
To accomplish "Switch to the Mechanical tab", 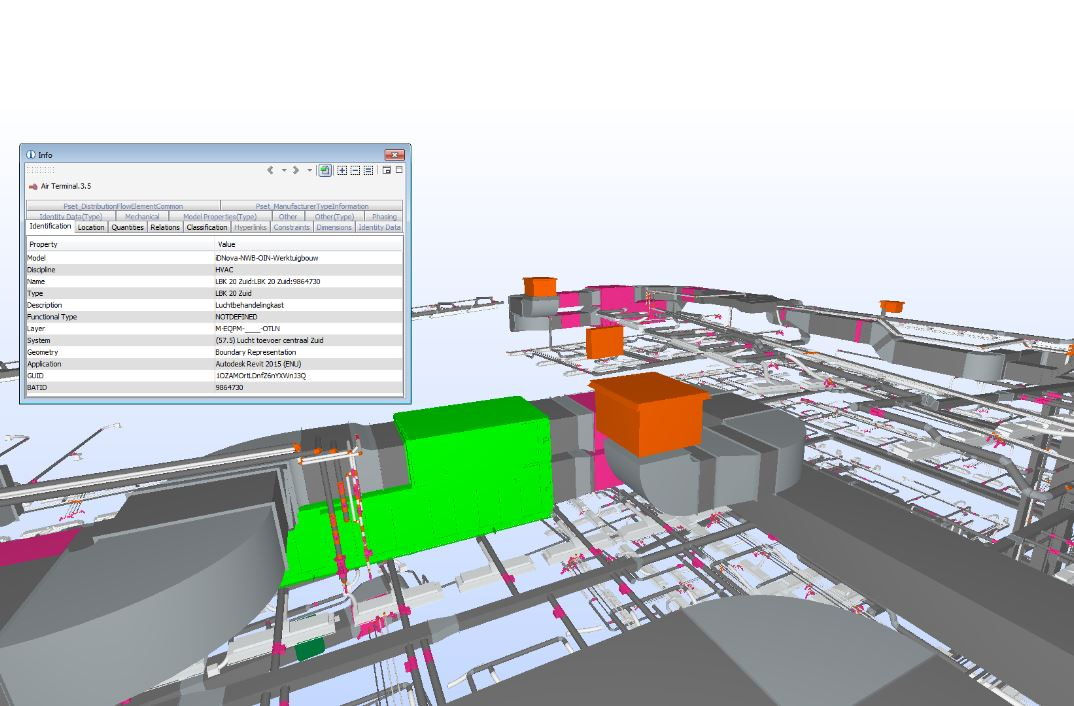I will tap(142, 216).
